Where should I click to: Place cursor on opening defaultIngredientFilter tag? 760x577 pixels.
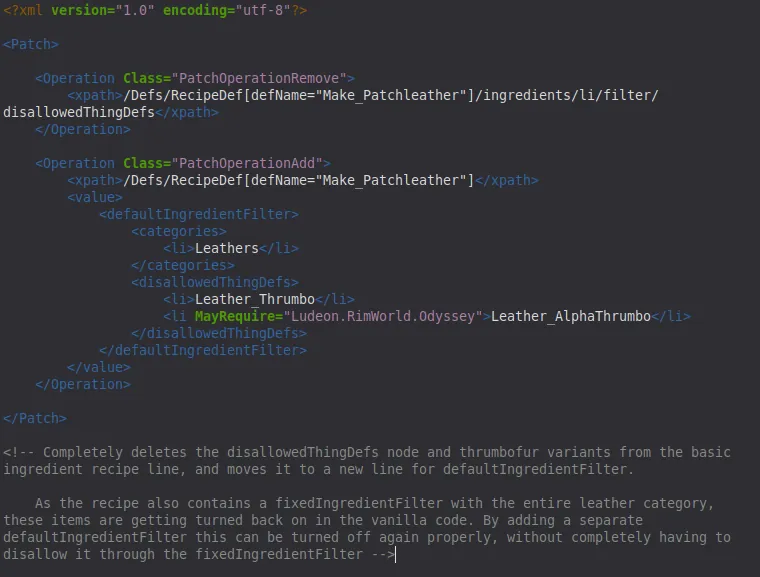[199, 214]
